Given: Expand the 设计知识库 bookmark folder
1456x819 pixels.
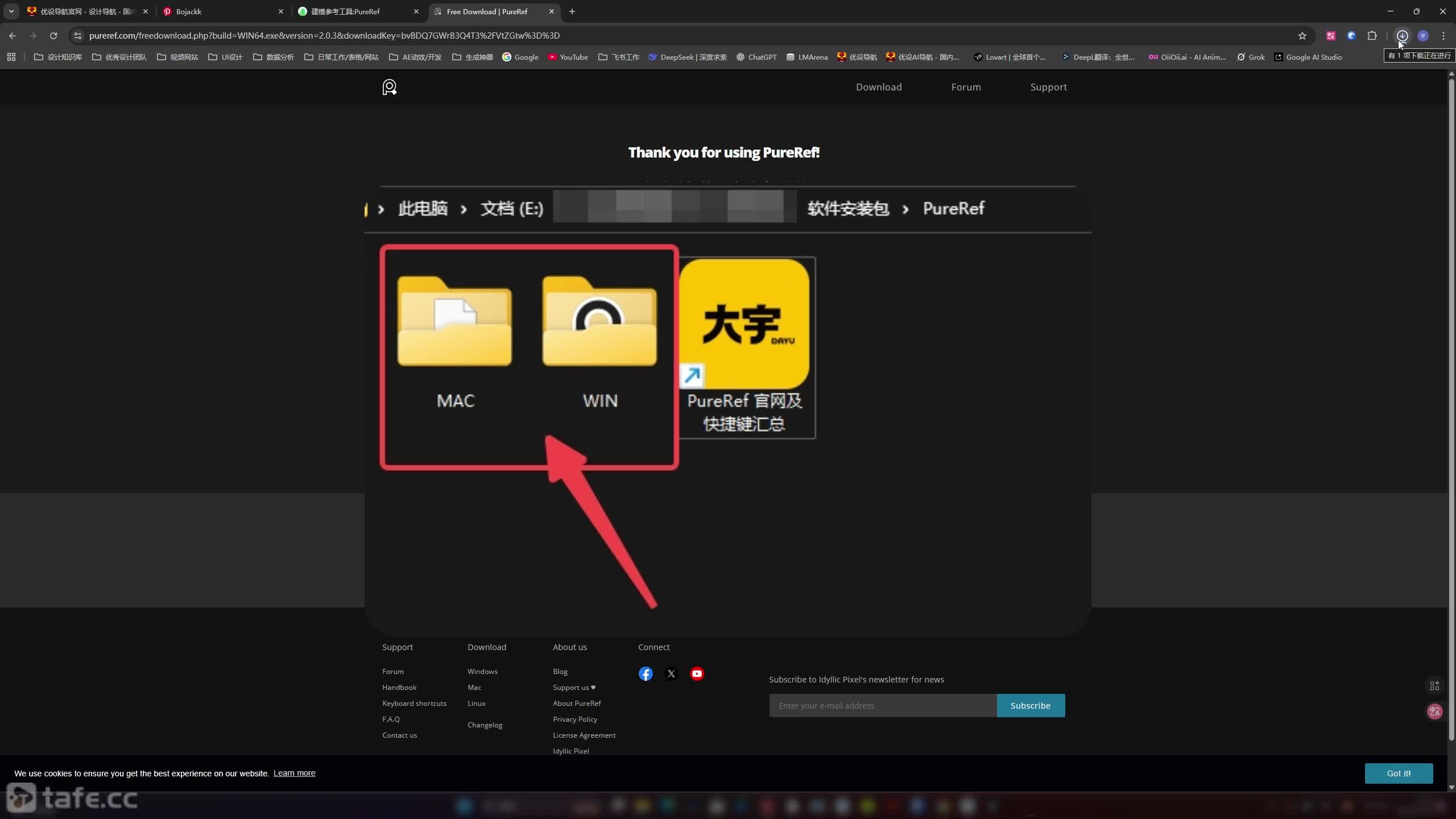Looking at the screenshot, I should (58, 57).
